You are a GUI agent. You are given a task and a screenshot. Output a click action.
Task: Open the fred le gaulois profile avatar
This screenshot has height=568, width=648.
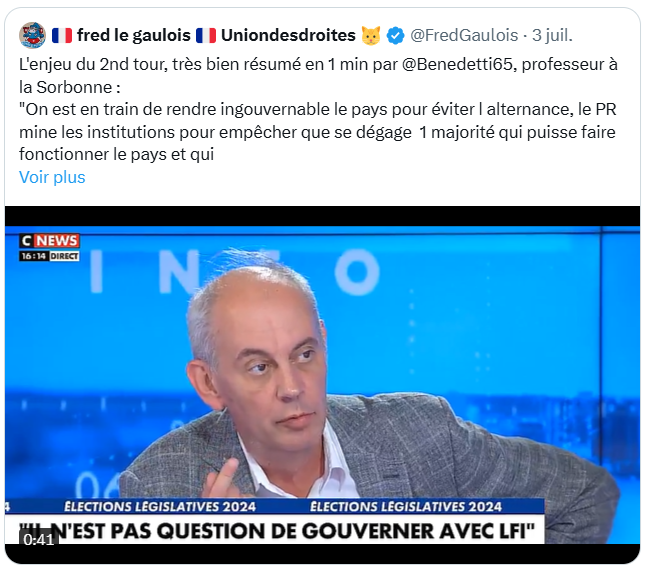coord(32,35)
